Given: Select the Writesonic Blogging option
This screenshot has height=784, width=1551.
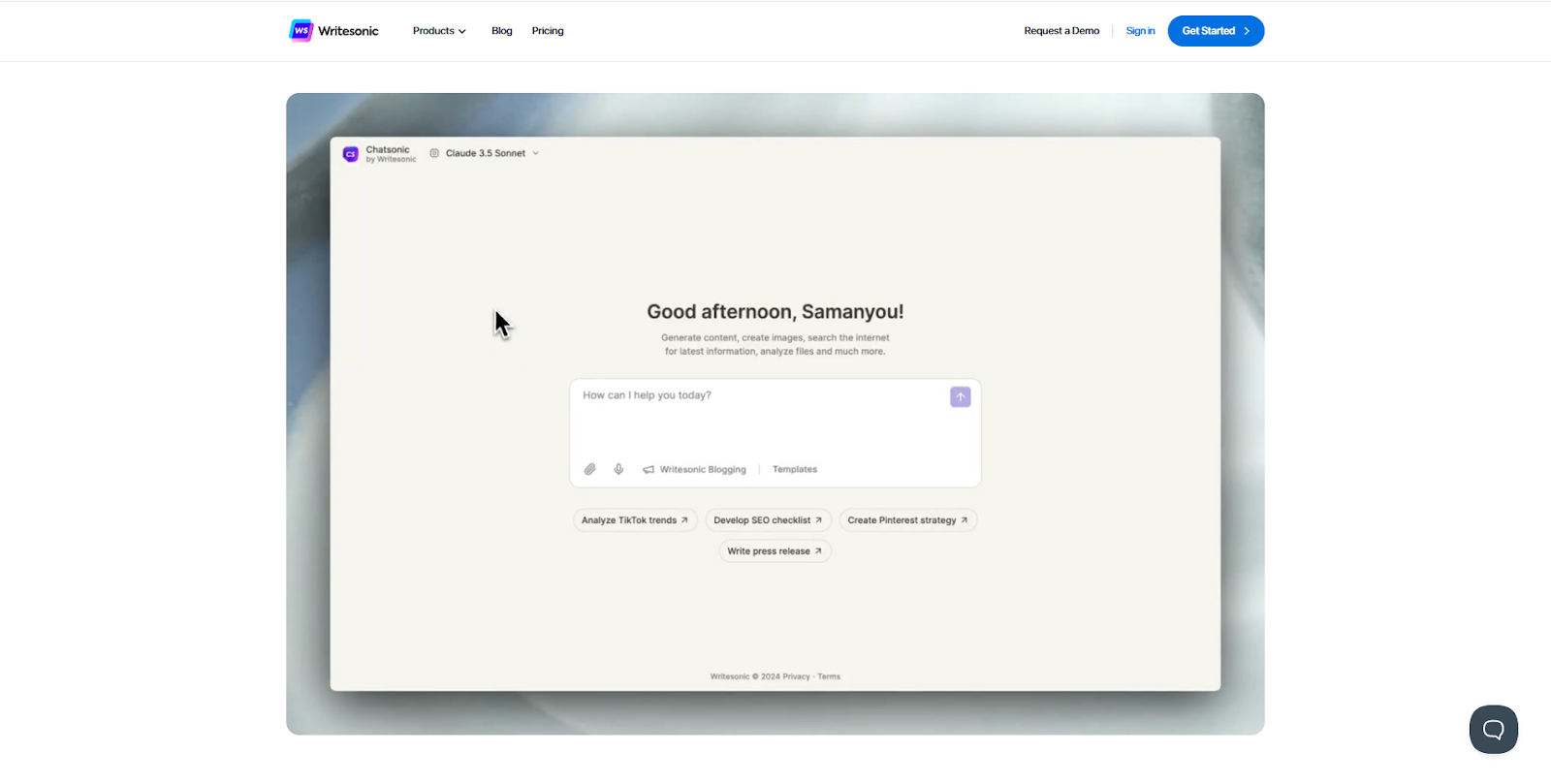Looking at the screenshot, I should [694, 469].
